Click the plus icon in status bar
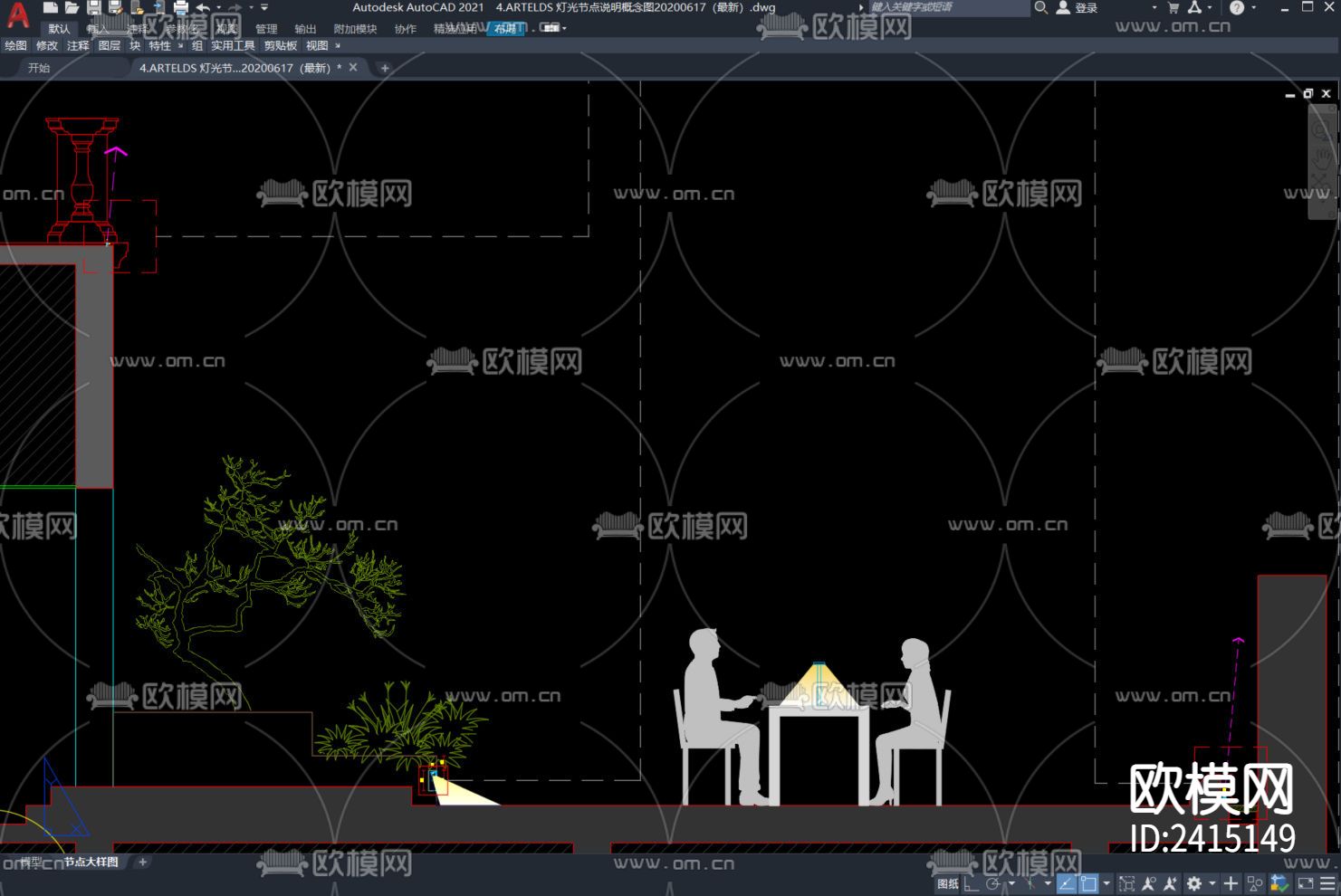Screen dimensions: 1341x896 click(1231, 883)
